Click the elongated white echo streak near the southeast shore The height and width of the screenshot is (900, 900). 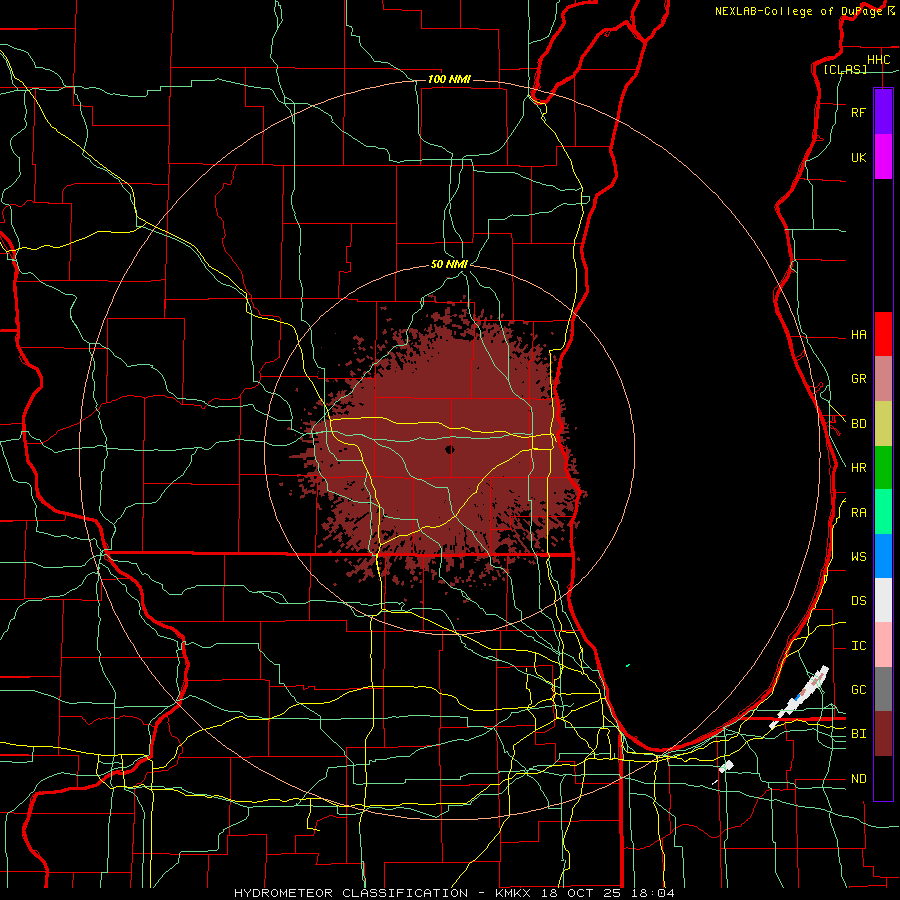(x=799, y=697)
